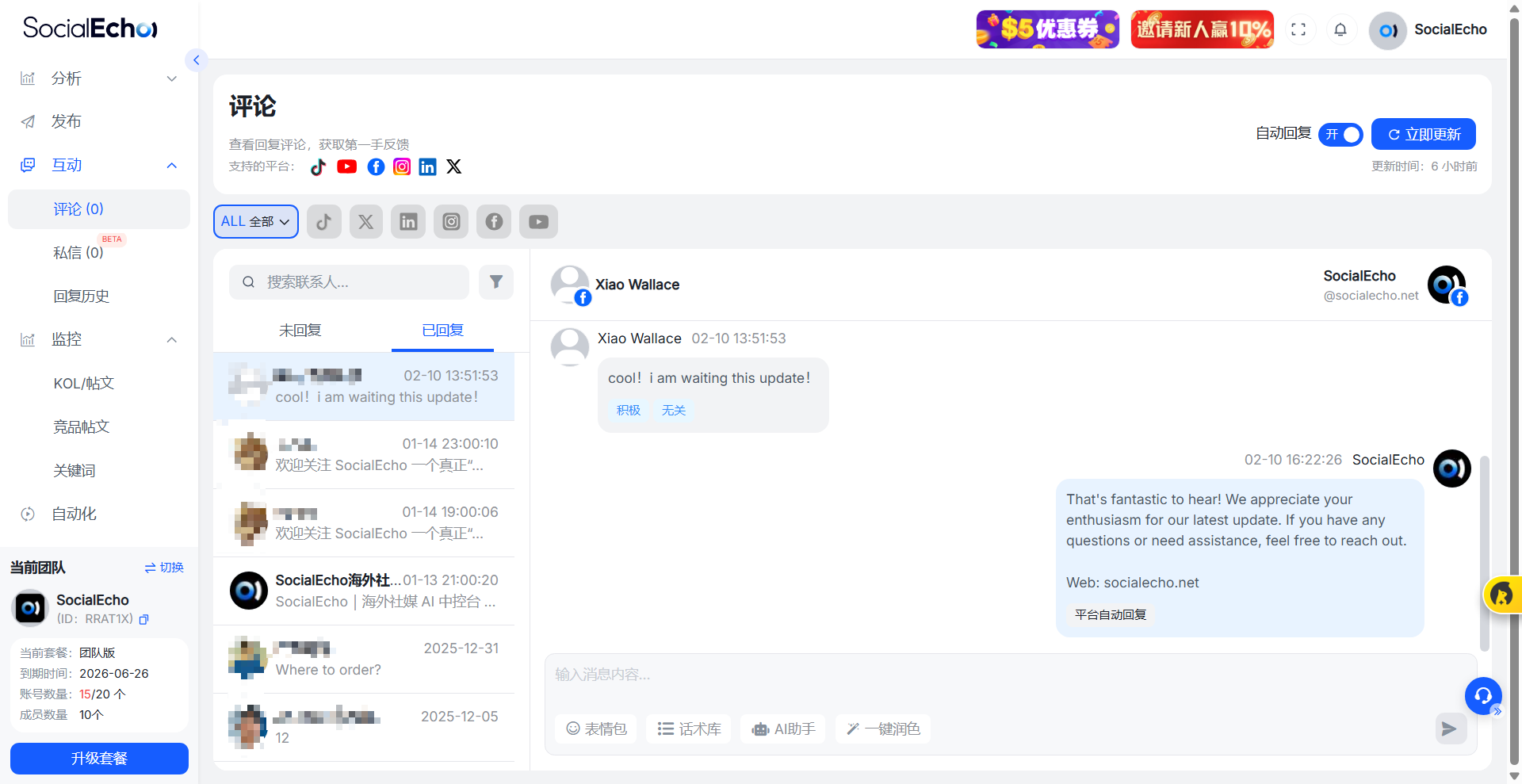Filter comments by Instagram platform
This screenshot has width=1522, height=784.
tap(451, 222)
